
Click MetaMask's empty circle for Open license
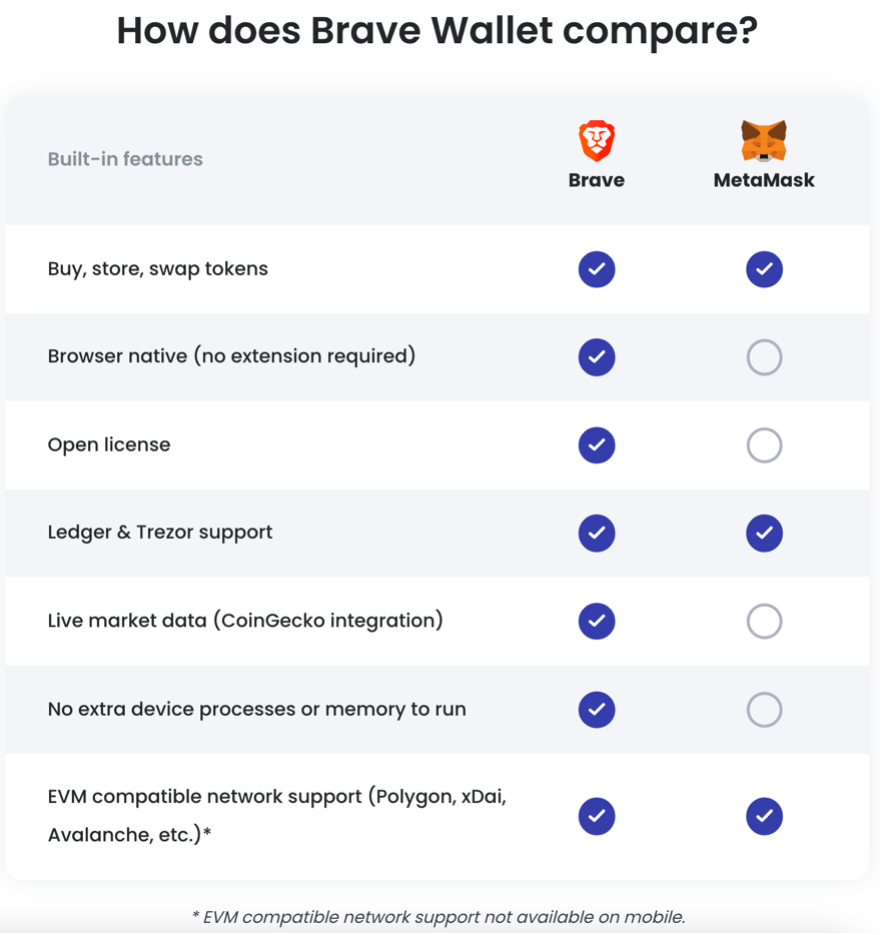[764, 445]
